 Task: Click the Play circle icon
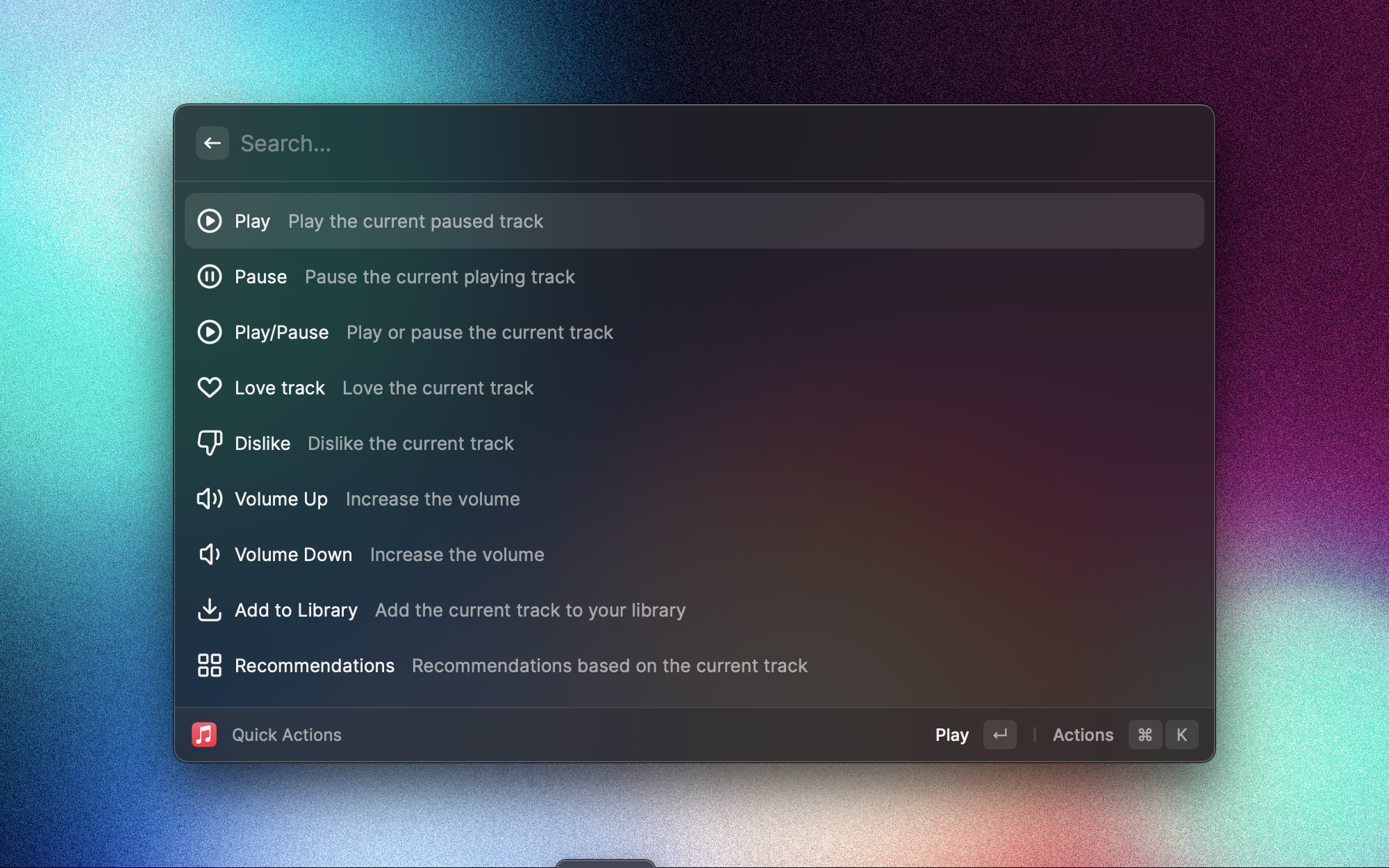click(x=209, y=221)
